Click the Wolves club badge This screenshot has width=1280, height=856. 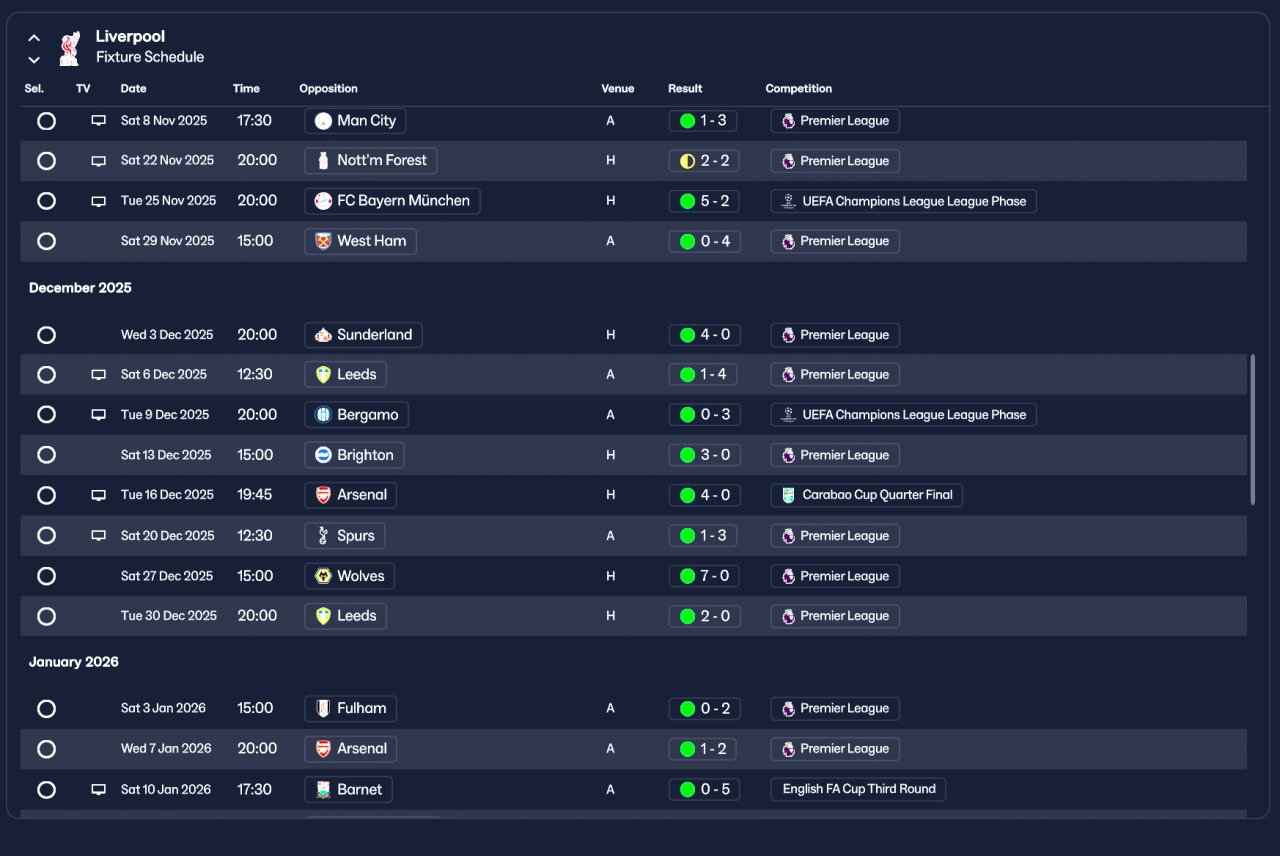point(323,576)
